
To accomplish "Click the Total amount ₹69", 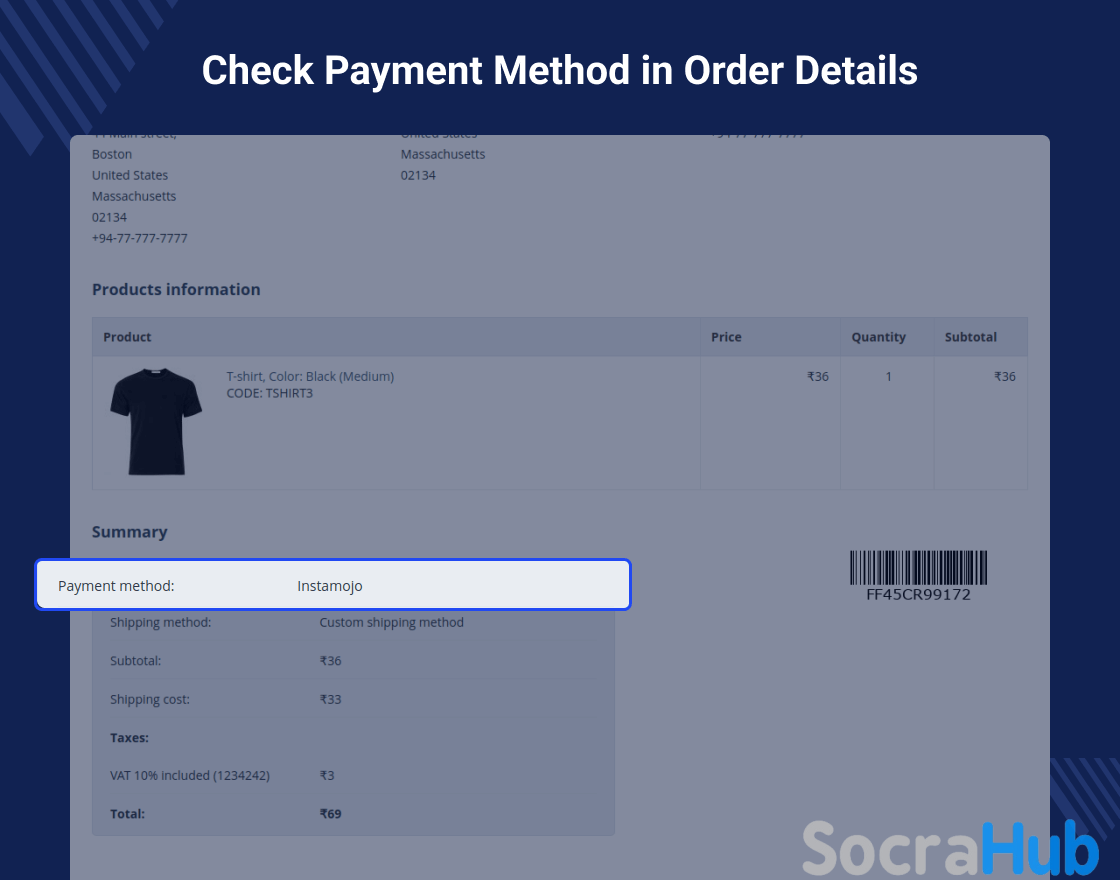I will 330,814.
